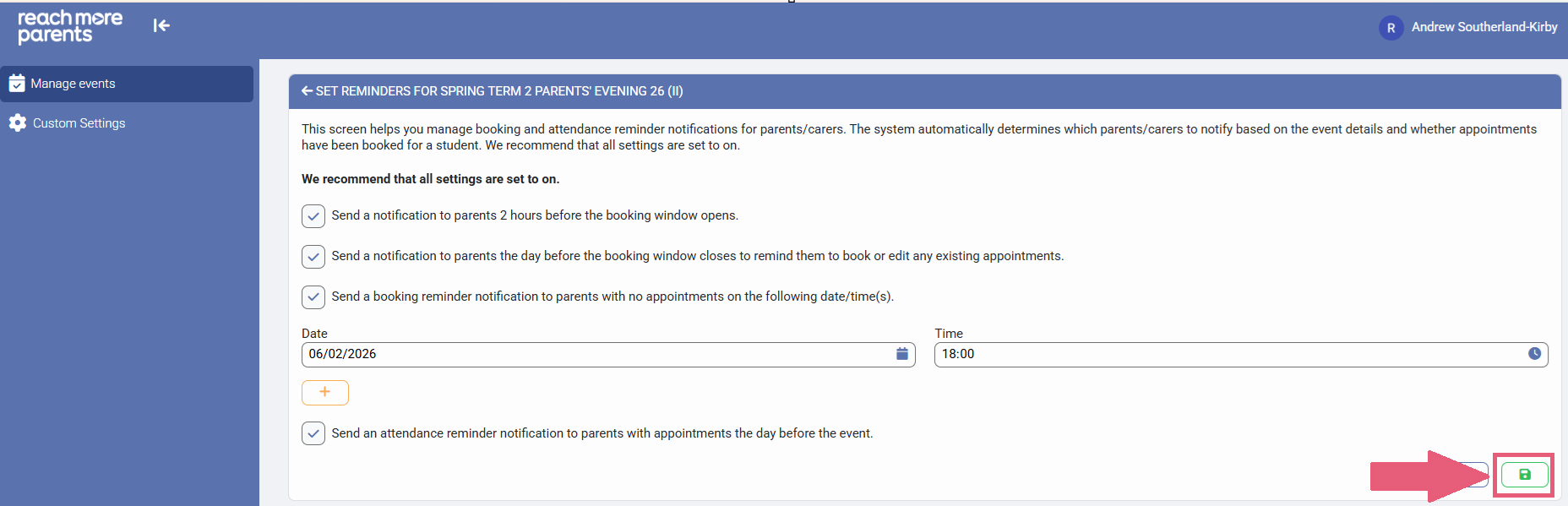This screenshot has height=506, width=1568.
Task: Toggle the 2 hours before booking notification
Action: tap(313, 216)
